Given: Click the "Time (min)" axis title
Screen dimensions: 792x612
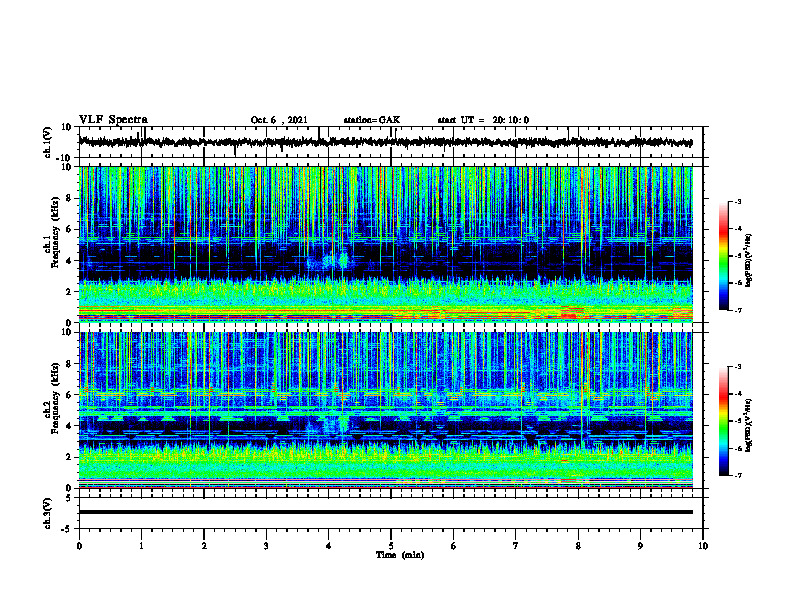Looking at the screenshot, I should coord(400,555).
